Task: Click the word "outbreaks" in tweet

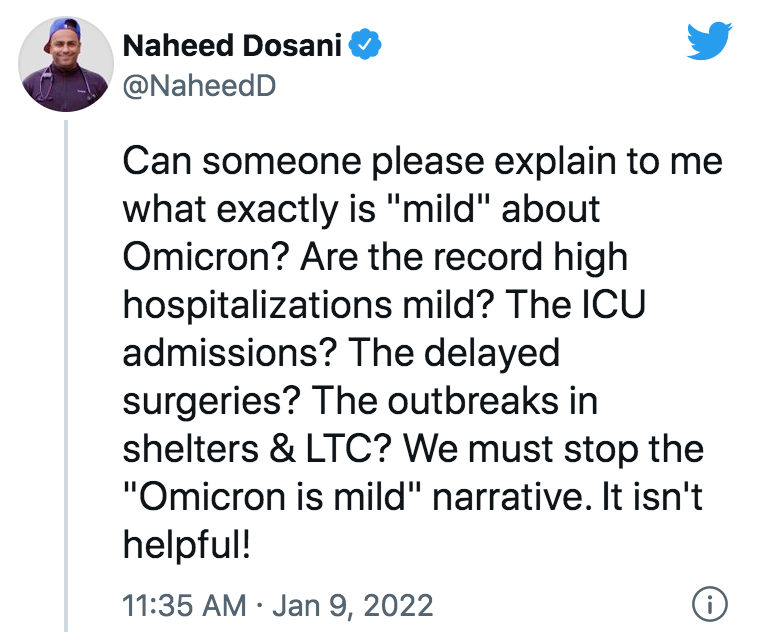Action: point(473,401)
